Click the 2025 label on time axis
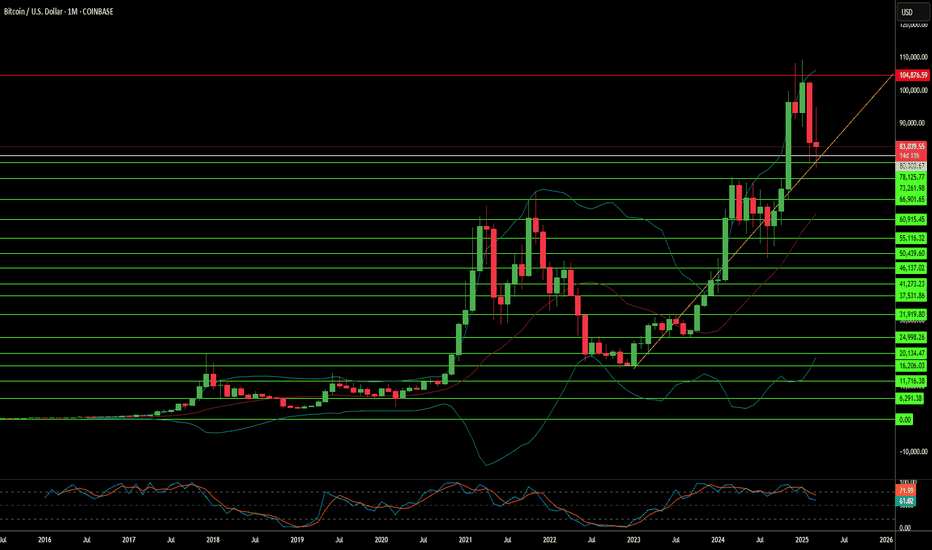Viewport: 932px width, 550px height. pyautogui.click(x=802, y=540)
